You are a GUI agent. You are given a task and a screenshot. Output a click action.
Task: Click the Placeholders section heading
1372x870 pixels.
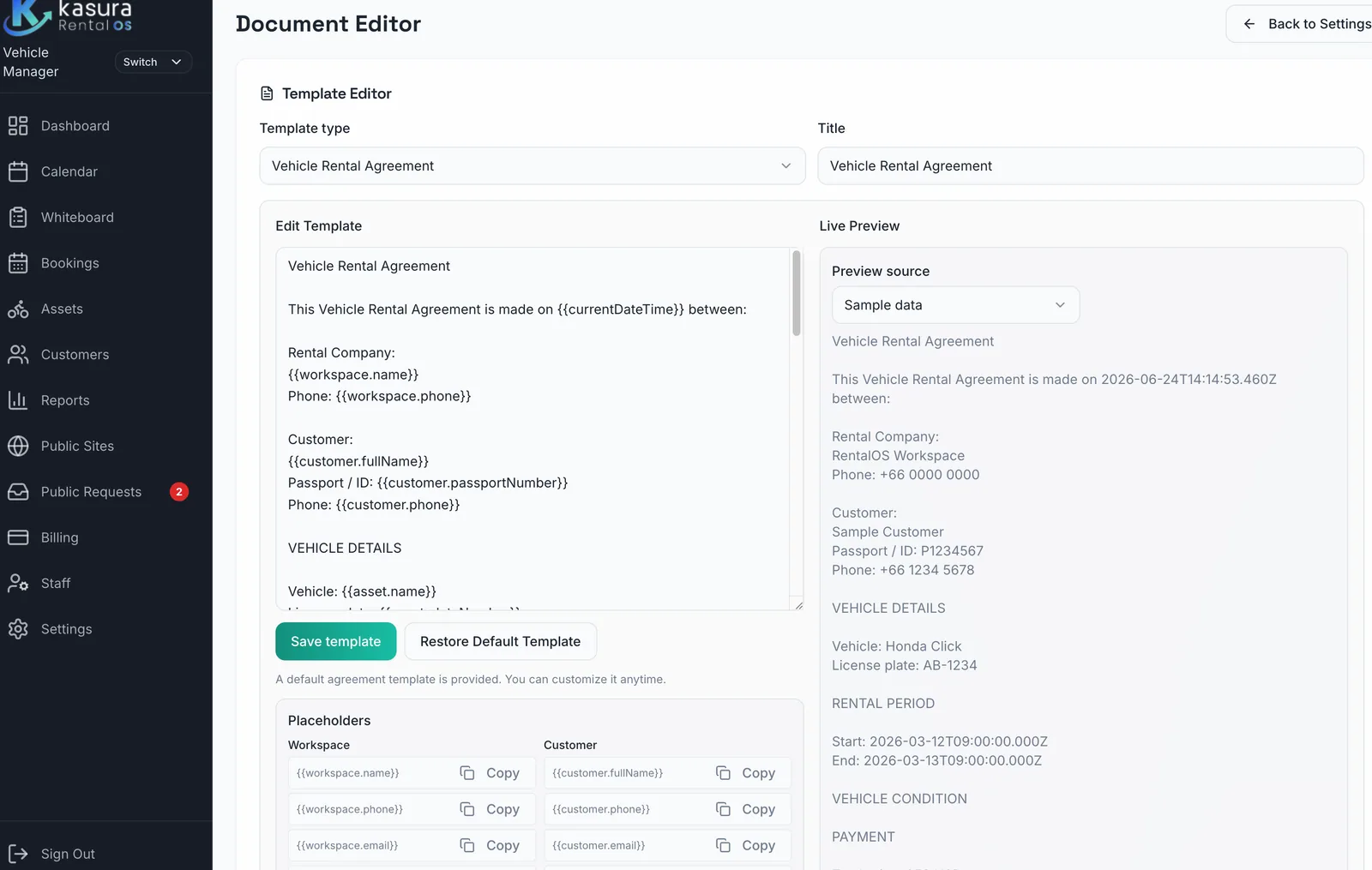coord(329,721)
